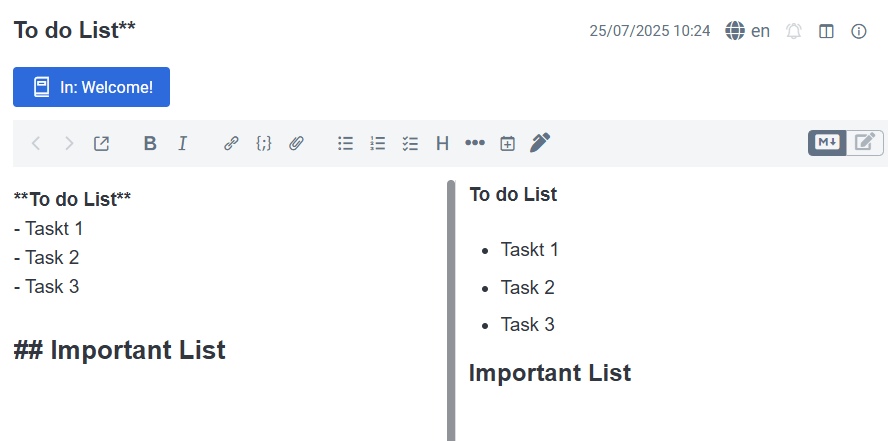Screen dimensions: 888x441
Task: Toggle the editor layout view
Action: (826, 31)
